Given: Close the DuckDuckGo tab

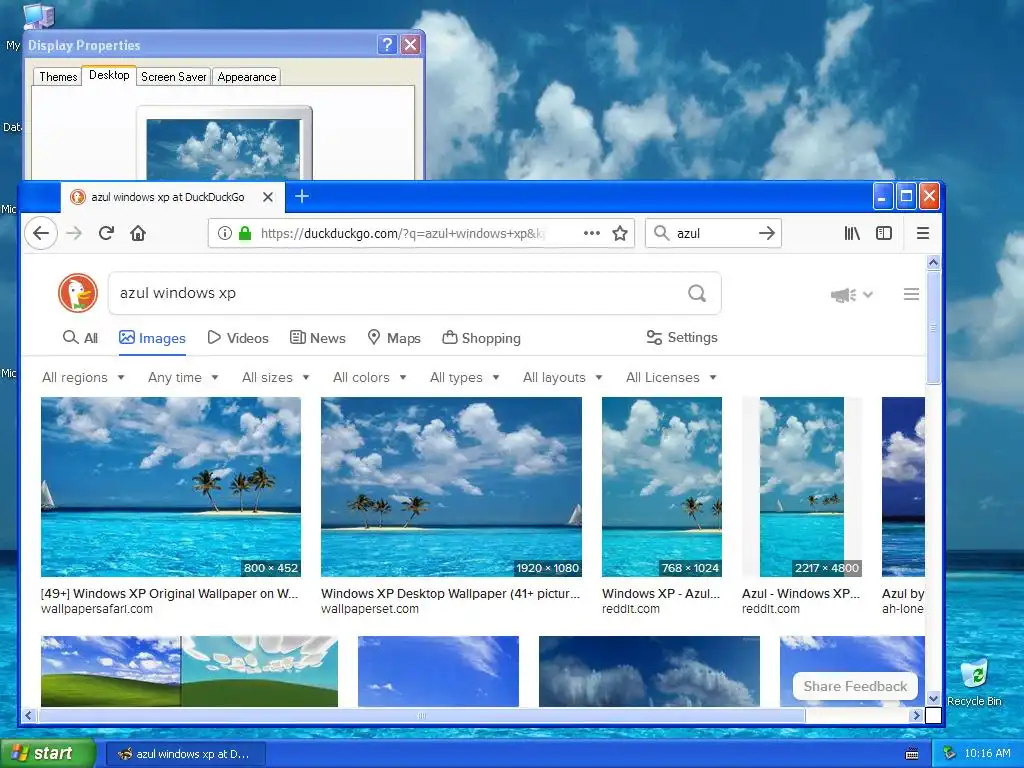Looking at the screenshot, I should pos(268,197).
